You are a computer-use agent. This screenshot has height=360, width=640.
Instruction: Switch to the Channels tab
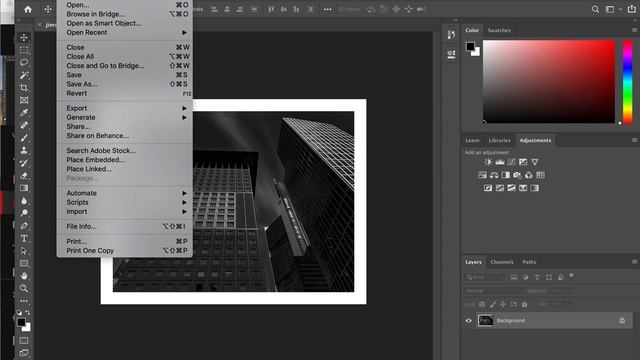pos(502,262)
